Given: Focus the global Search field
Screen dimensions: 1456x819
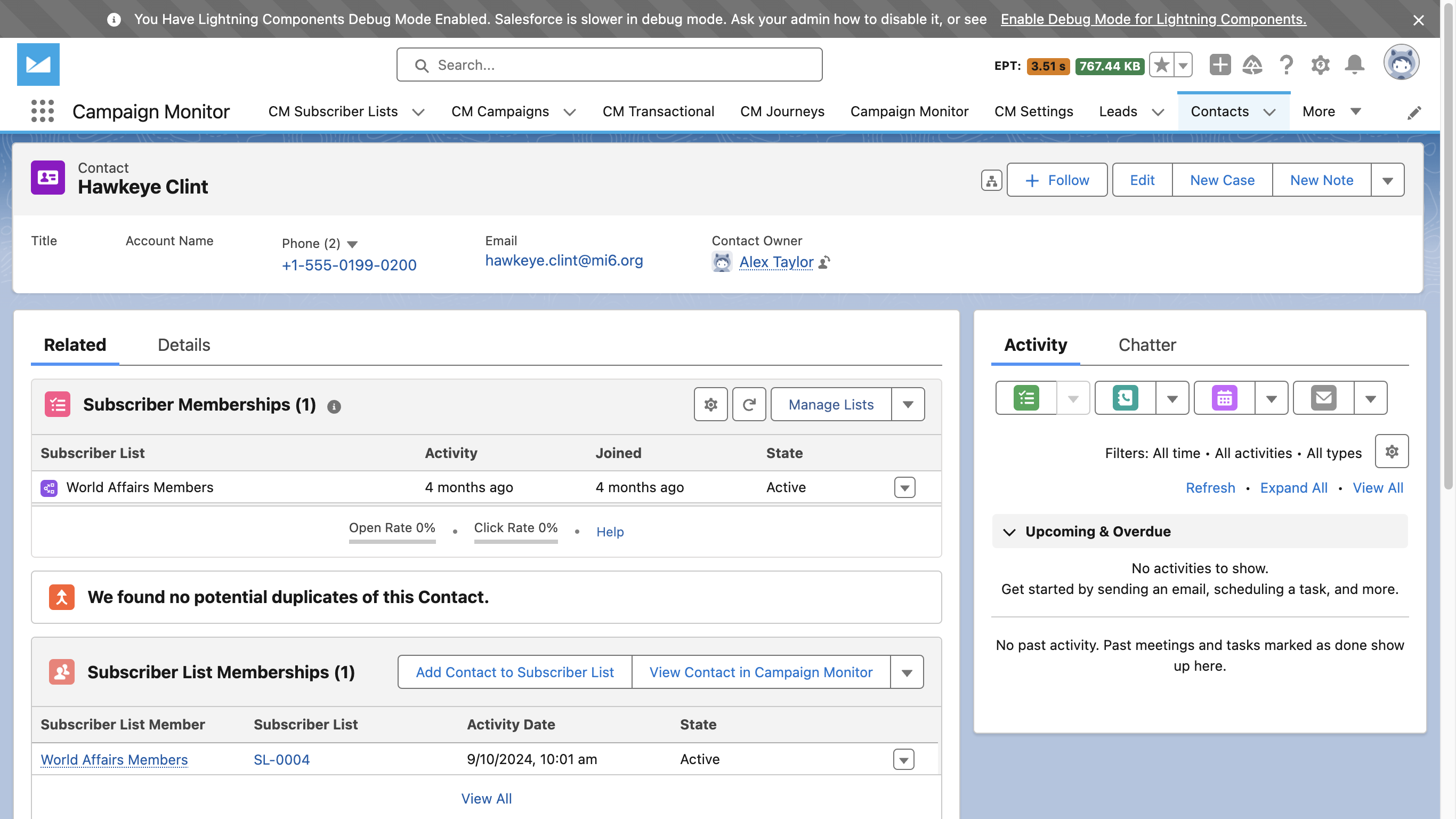Looking at the screenshot, I should 609,65.
